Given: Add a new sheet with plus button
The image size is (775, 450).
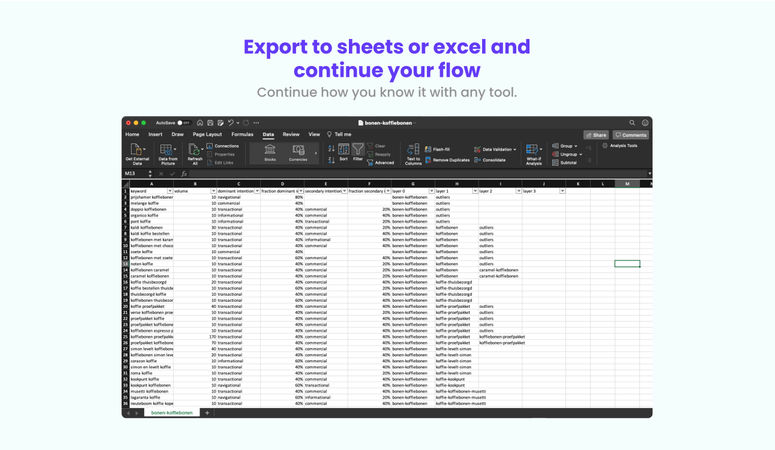Looking at the screenshot, I should coord(207,412).
